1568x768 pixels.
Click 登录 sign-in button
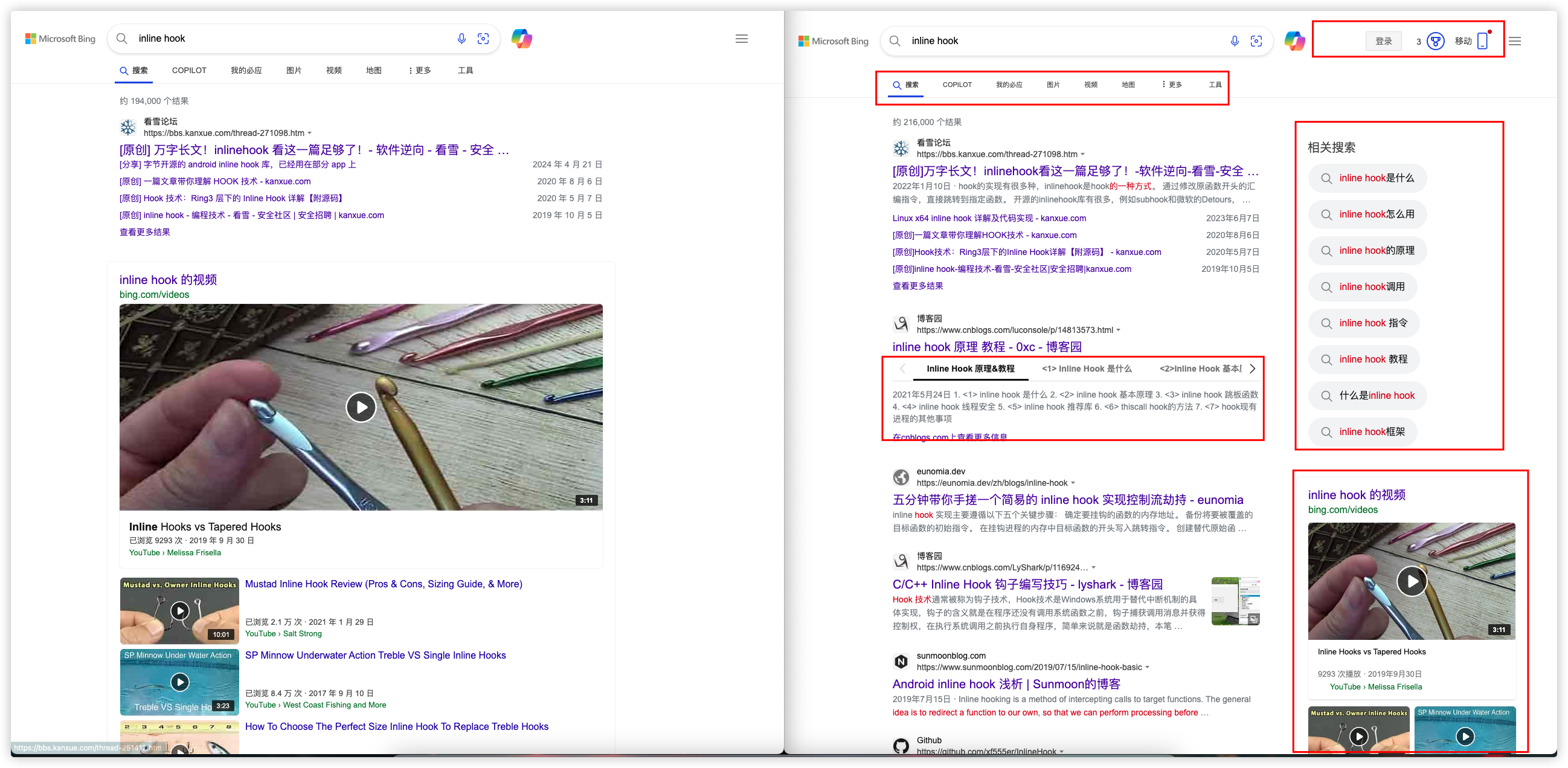(x=1384, y=42)
